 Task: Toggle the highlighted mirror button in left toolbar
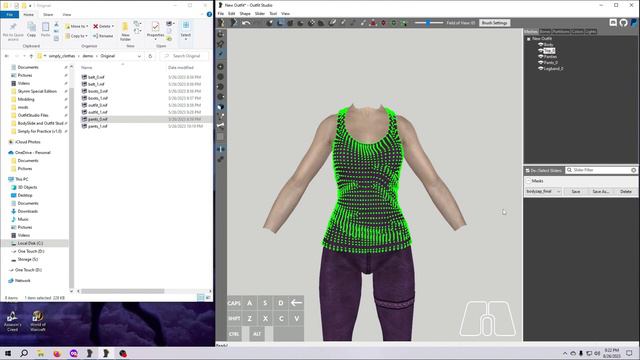point(220,149)
